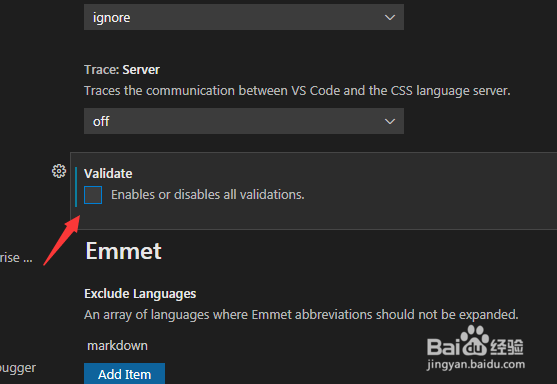Select the Emmet section heading

click(123, 251)
